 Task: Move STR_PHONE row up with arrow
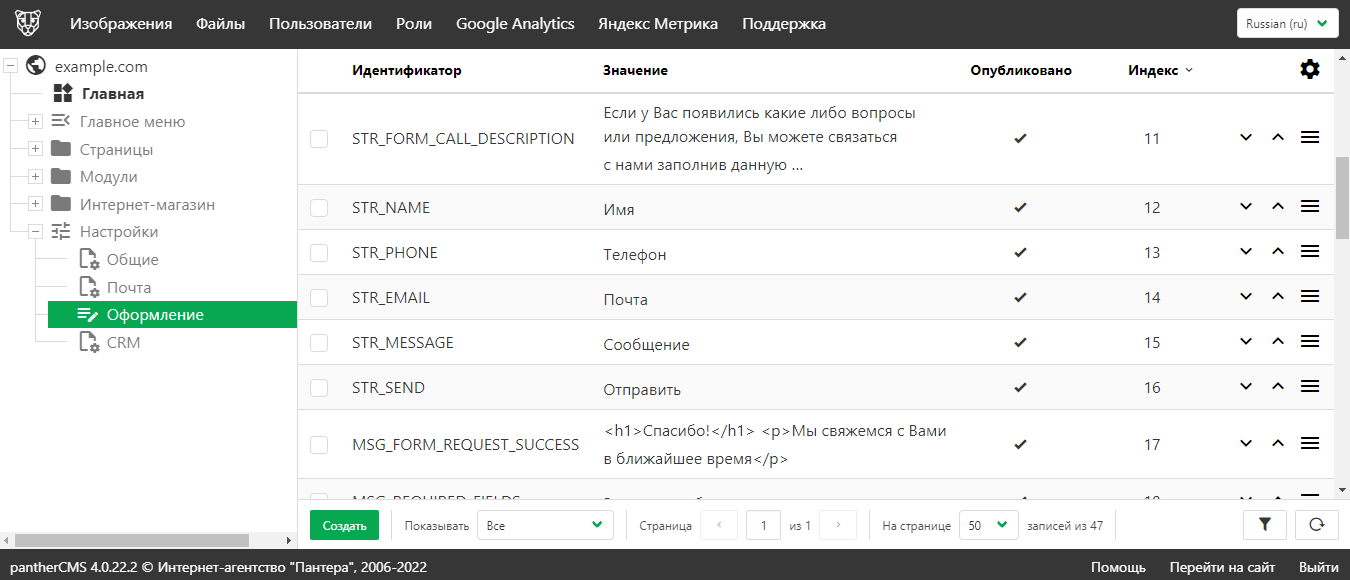click(x=1277, y=252)
